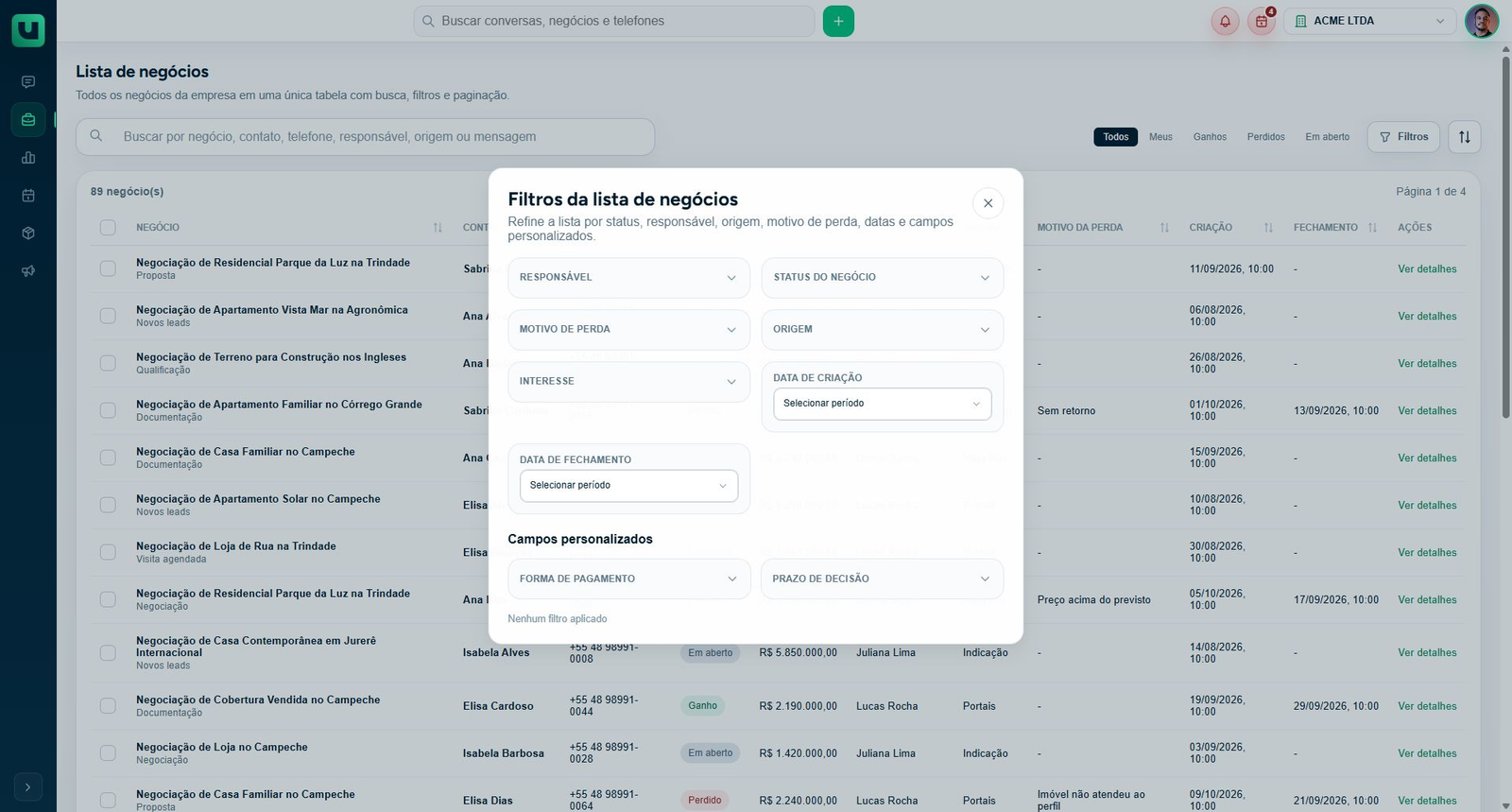Sort by the CRIAÇÃO column arrows
The width and height of the screenshot is (1512, 812).
pyautogui.click(x=1268, y=228)
